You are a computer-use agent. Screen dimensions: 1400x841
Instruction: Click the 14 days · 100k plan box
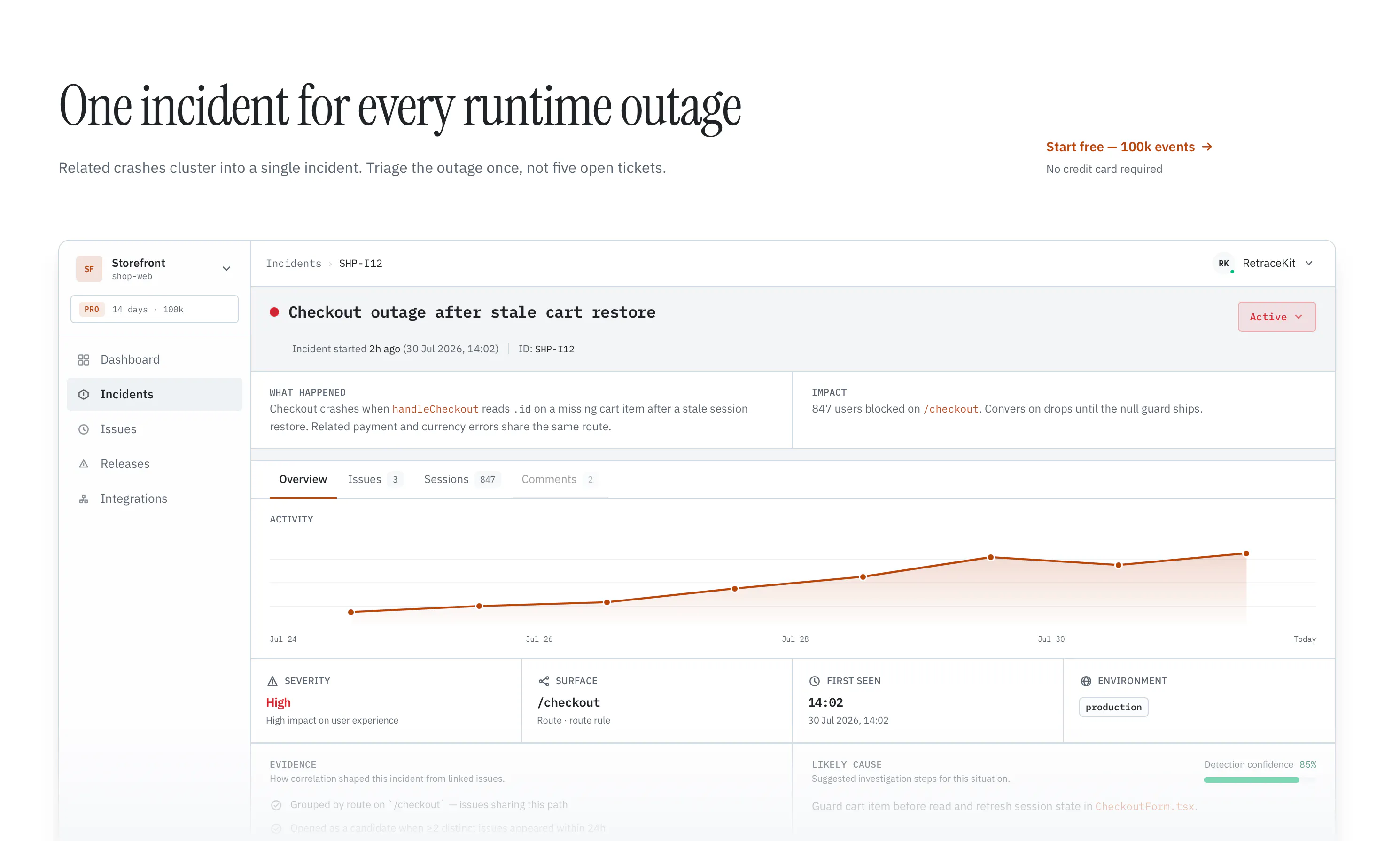point(154,310)
